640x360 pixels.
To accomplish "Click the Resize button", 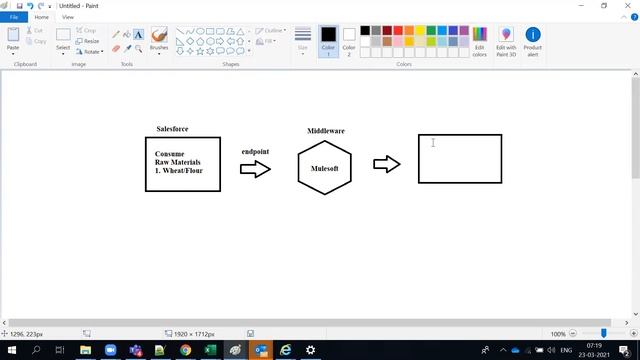I will (87, 41).
